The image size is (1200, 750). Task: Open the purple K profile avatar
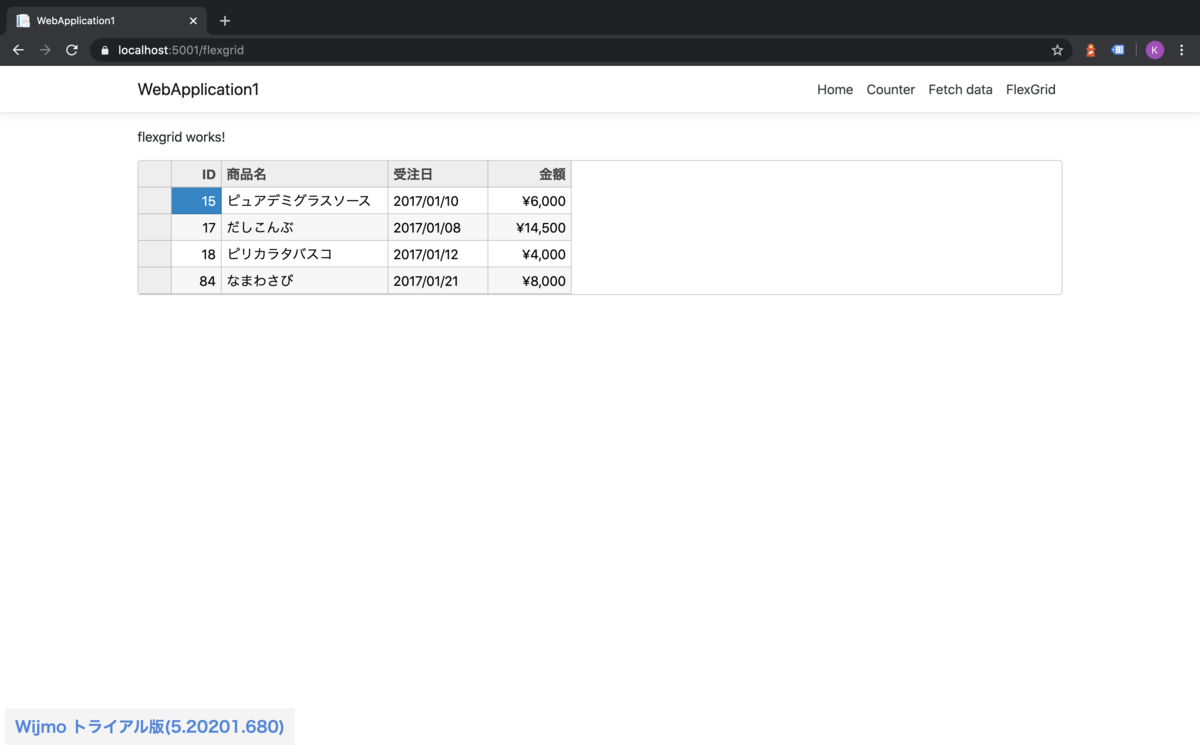[x=1155, y=50]
